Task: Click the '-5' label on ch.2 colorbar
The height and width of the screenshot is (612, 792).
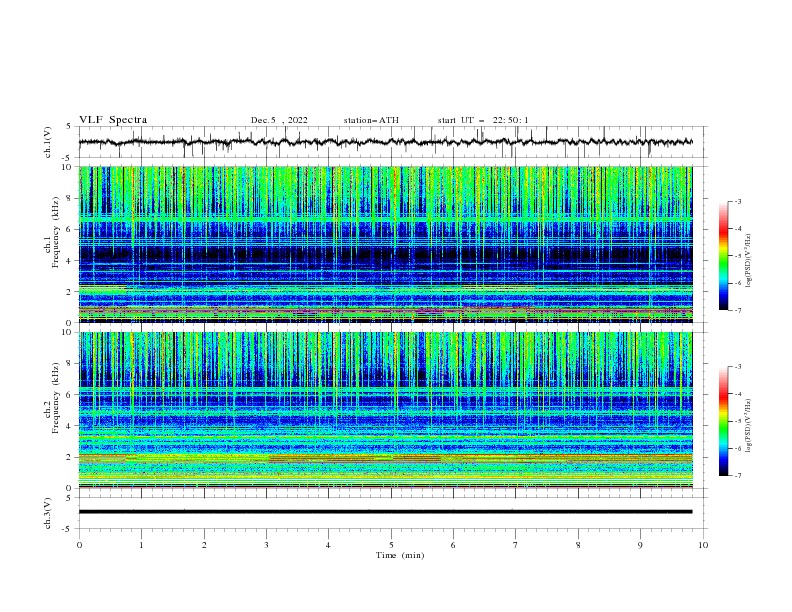Action: [738, 421]
